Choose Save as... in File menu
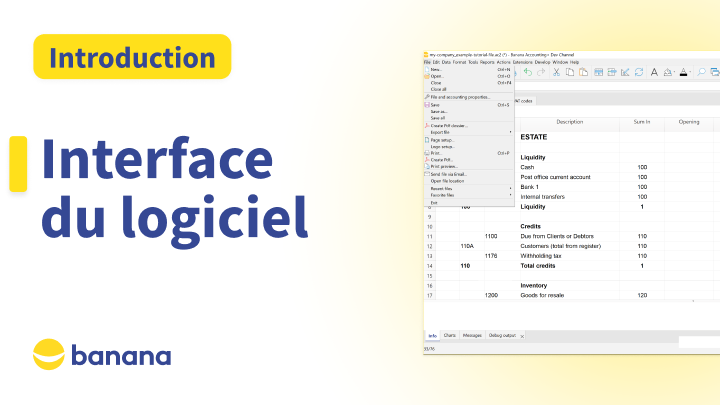The width and height of the screenshot is (720, 405). [468, 112]
